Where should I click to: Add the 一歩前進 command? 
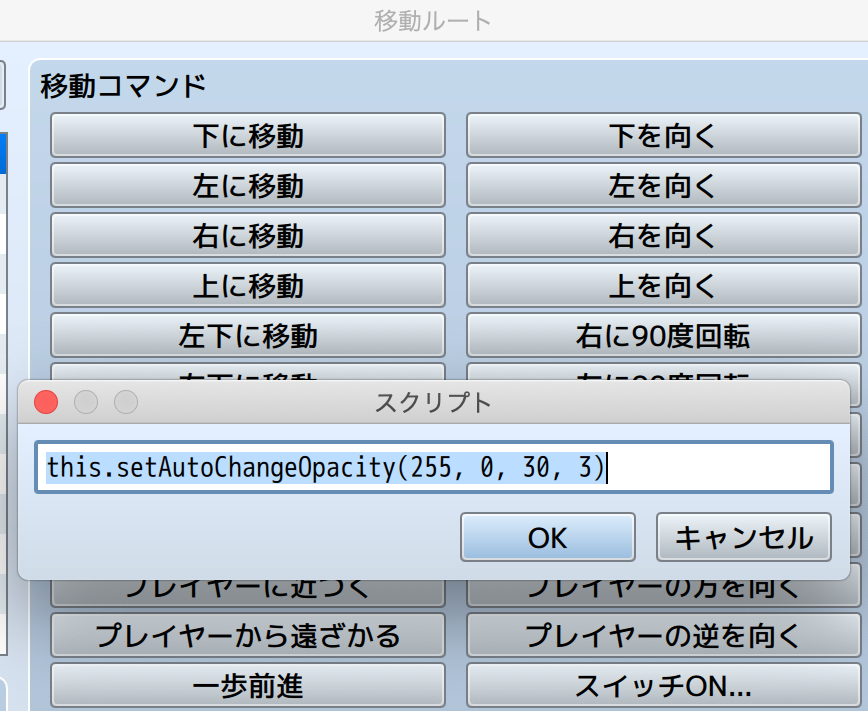[x=247, y=686]
